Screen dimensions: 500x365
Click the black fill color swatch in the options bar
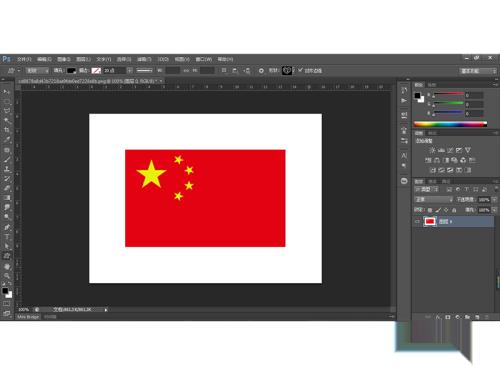pos(71,71)
